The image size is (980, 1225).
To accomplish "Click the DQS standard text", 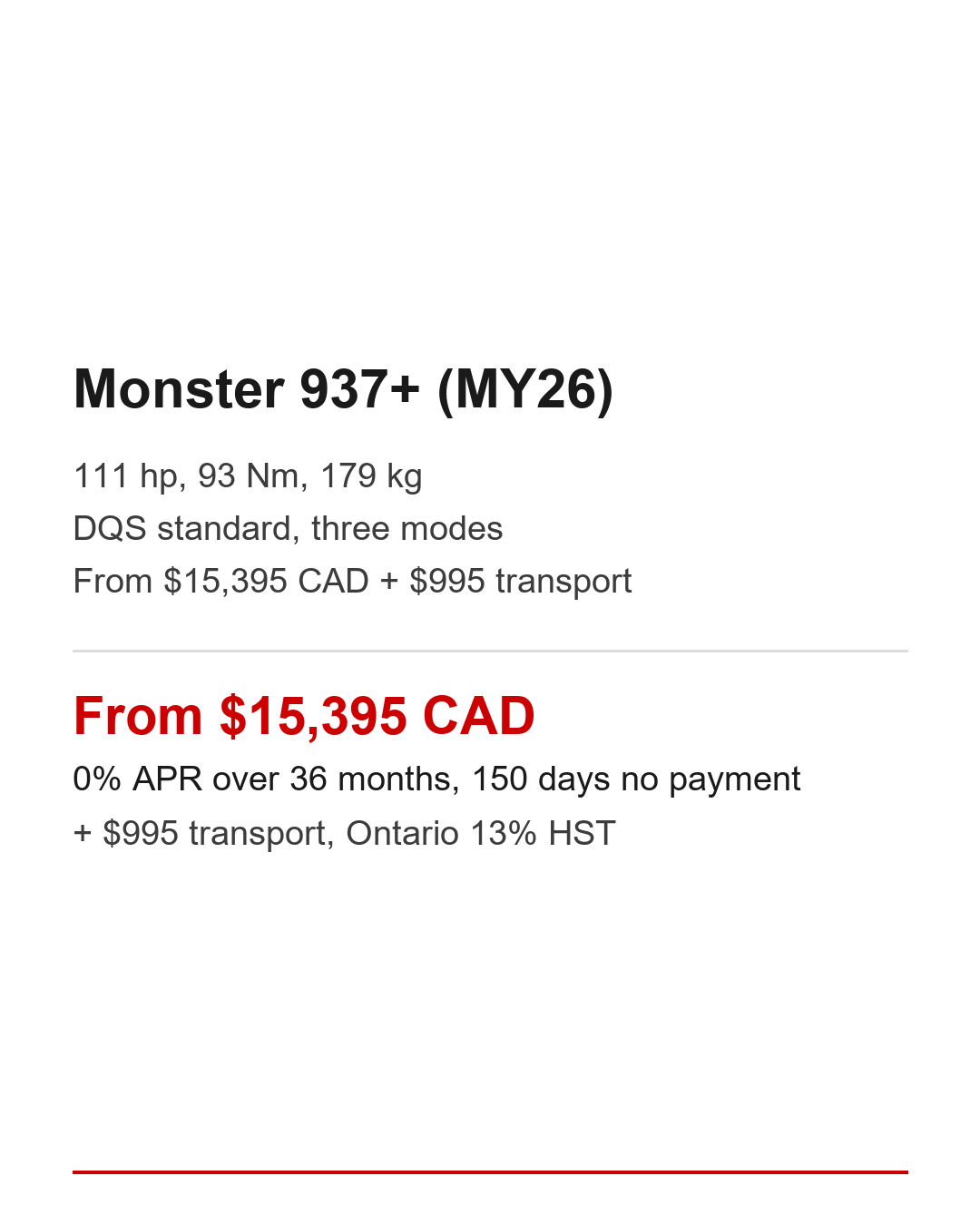I will click(181, 529).
